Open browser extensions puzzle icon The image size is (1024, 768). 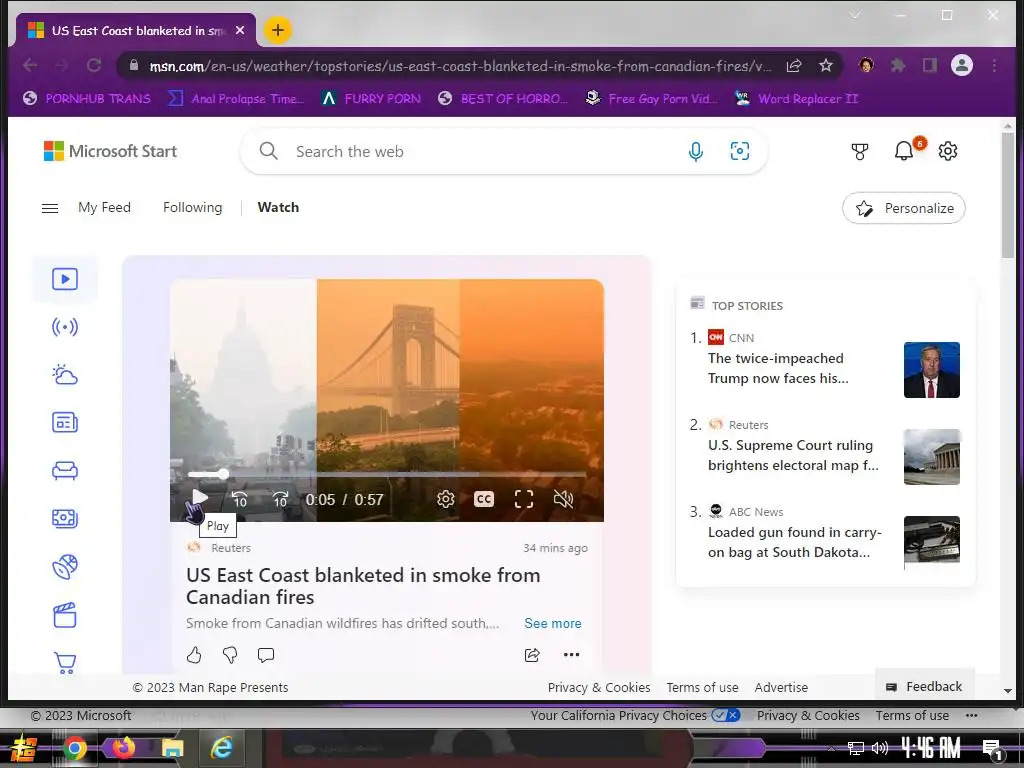(898, 65)
